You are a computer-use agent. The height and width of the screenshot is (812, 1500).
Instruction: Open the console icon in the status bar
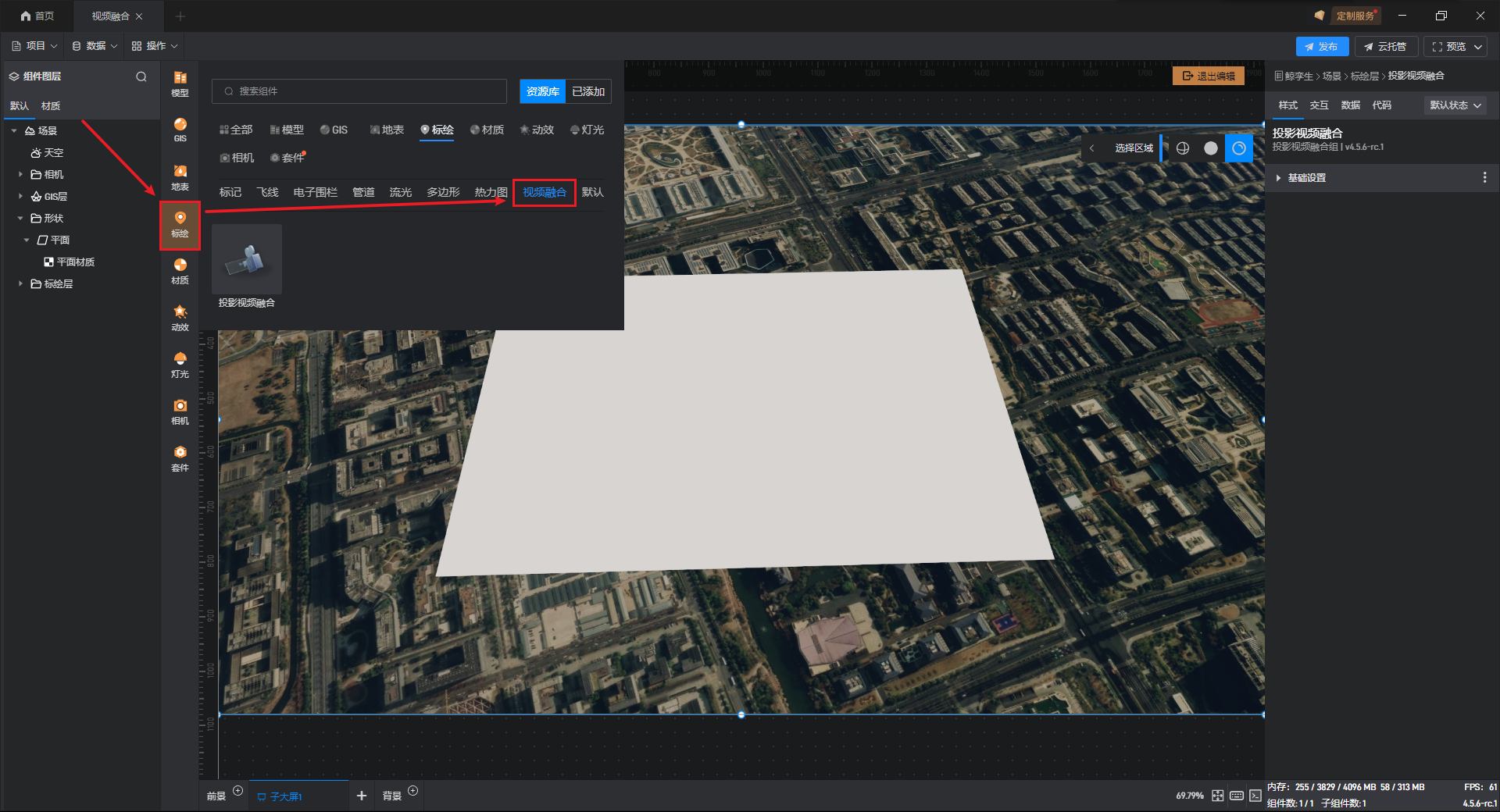[x=1255, y=796]
